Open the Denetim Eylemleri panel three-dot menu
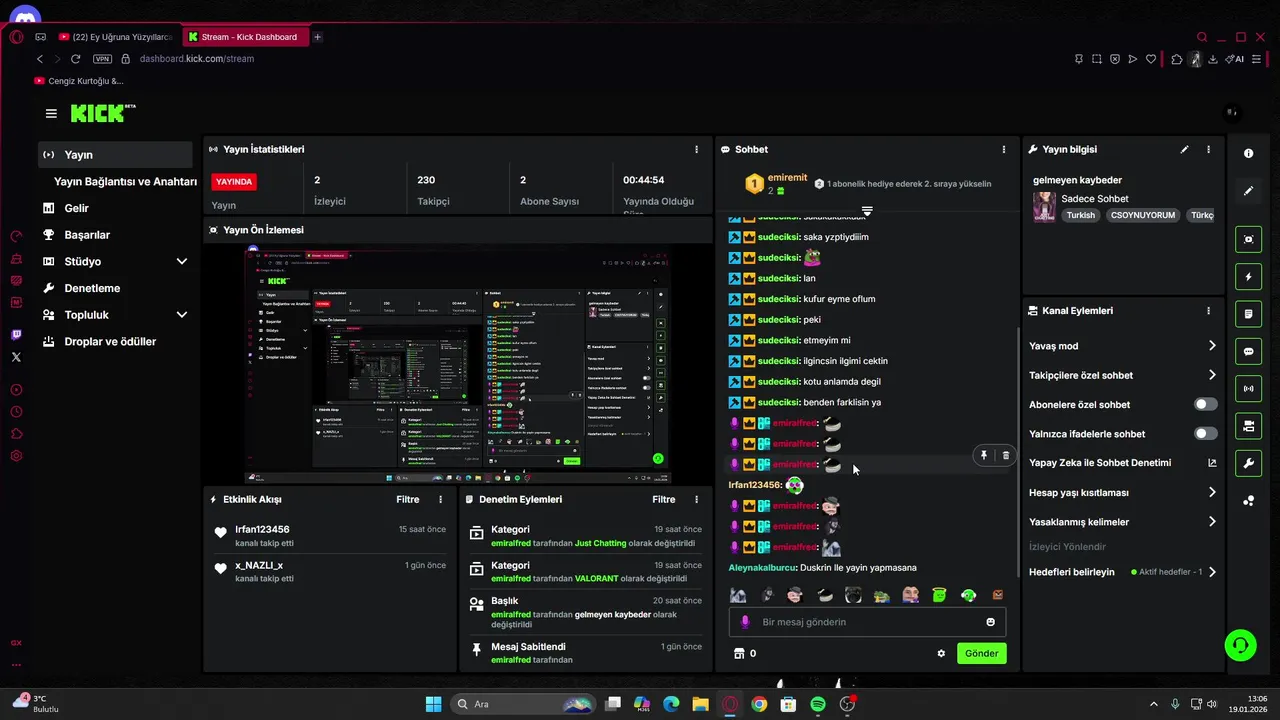This screenshot has height=720, width=1280. (x=697, y=499)
